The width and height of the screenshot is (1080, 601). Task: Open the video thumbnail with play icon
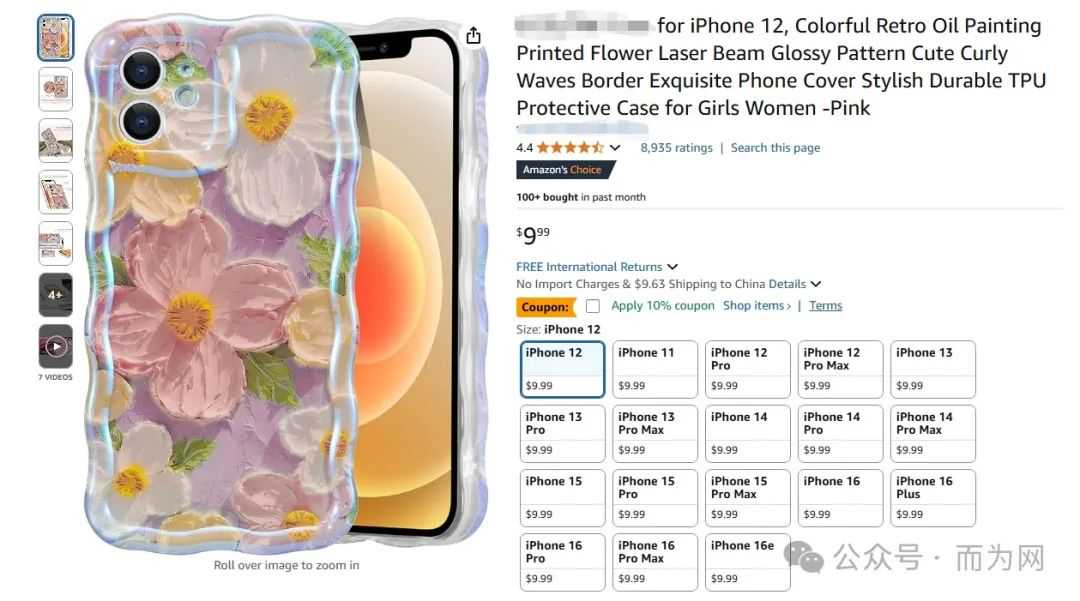56,346
